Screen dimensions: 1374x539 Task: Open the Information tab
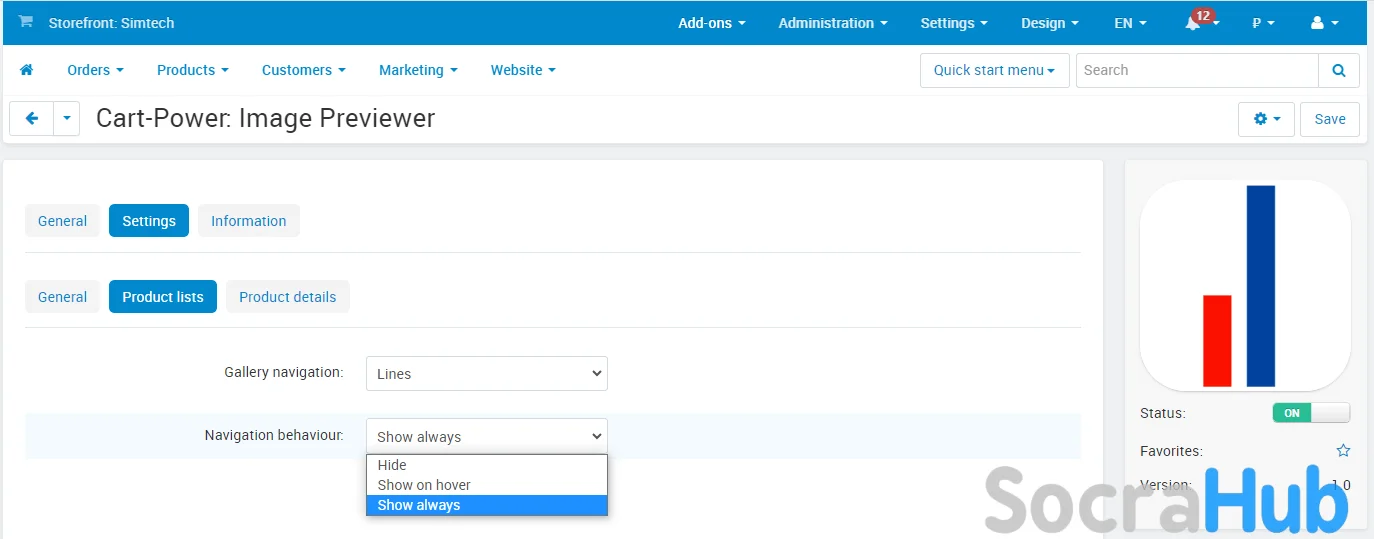tap(248, 221)
